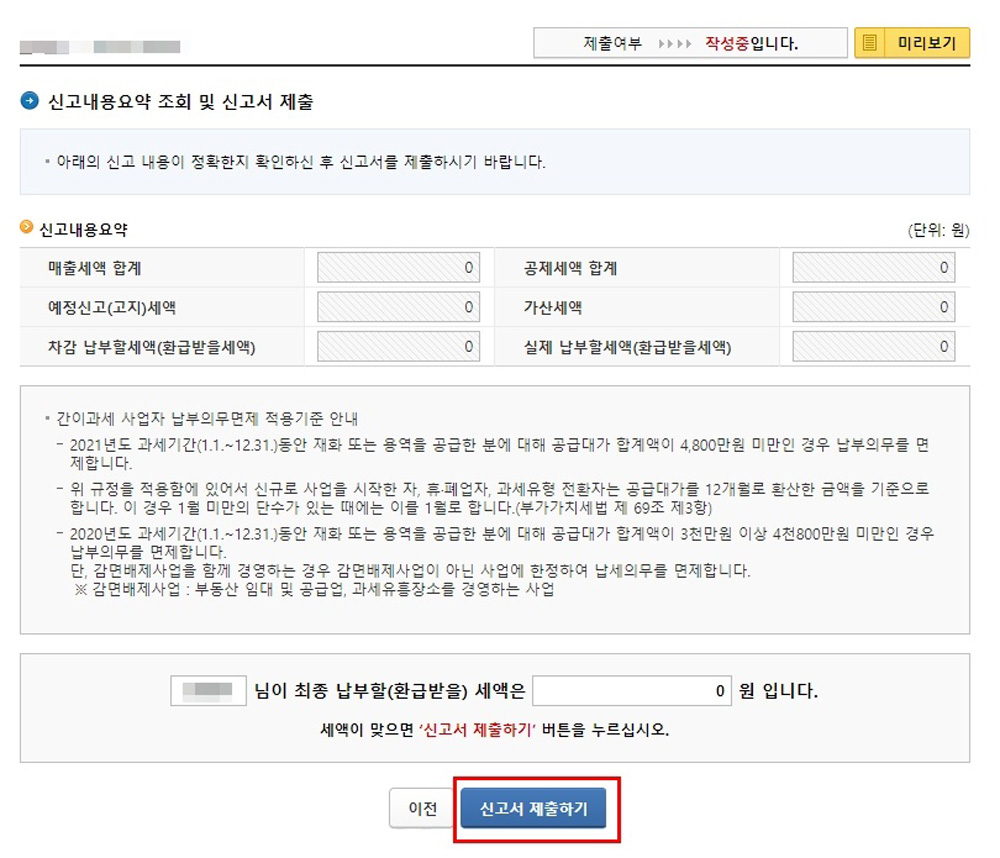Click the red 작성중 status text

tap(727, 43)
